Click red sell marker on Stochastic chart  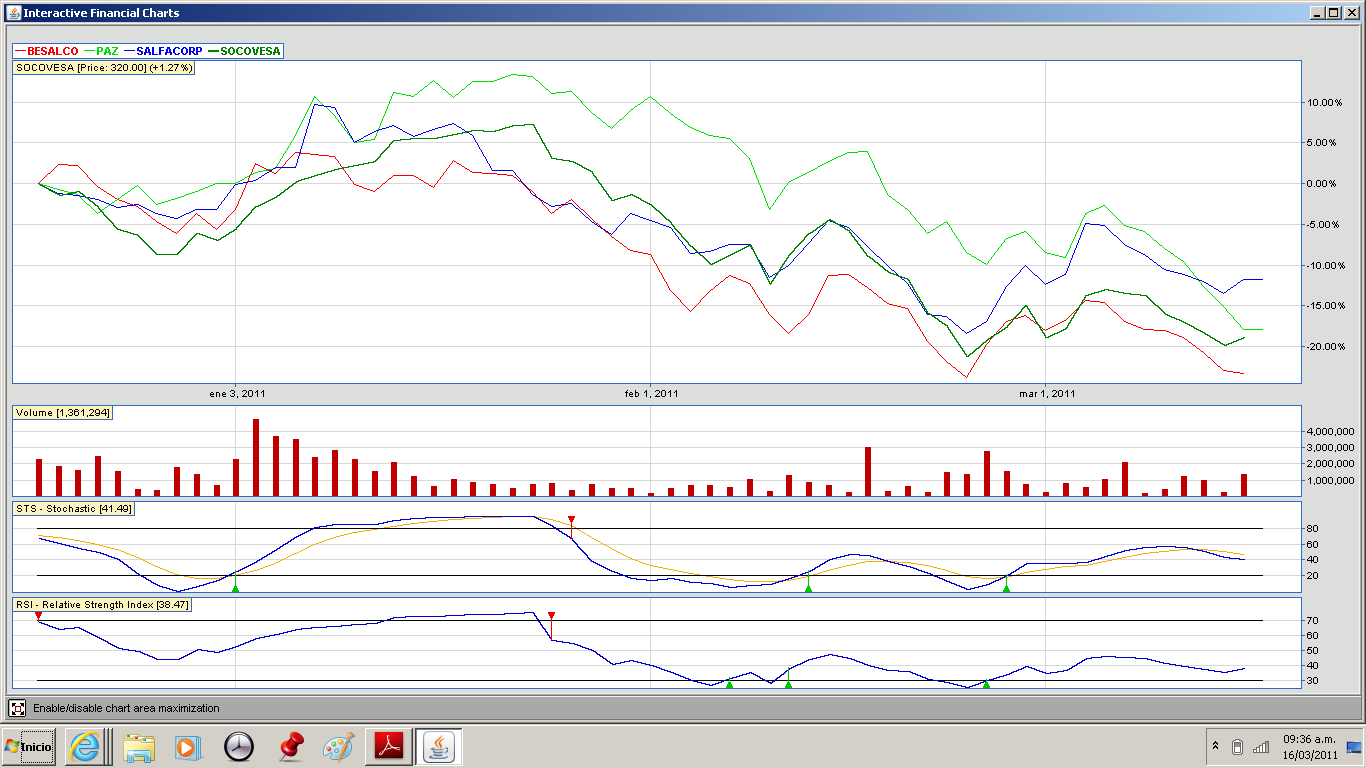[x=571, y=520]
